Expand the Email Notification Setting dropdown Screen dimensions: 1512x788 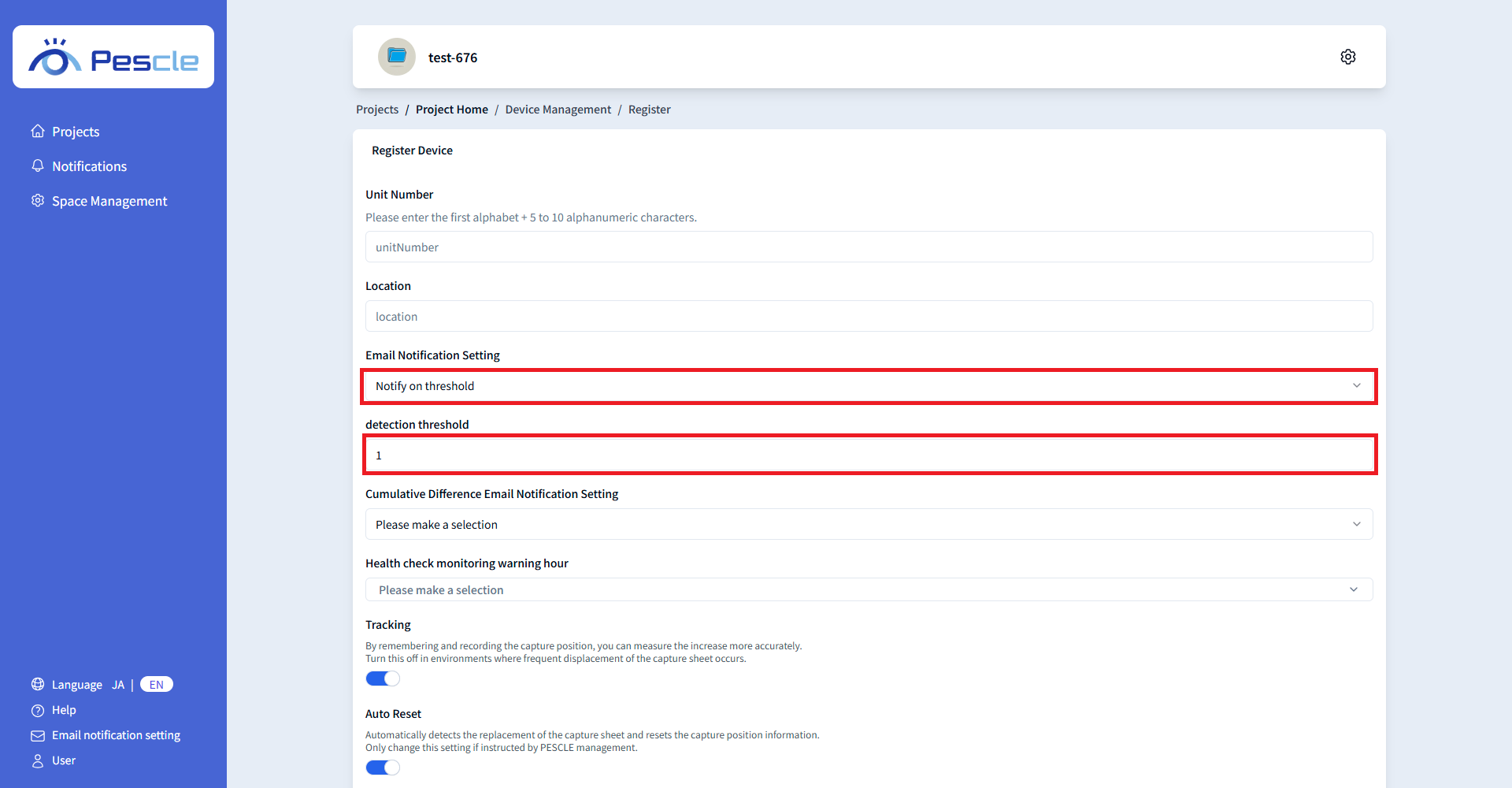(869, 386)
